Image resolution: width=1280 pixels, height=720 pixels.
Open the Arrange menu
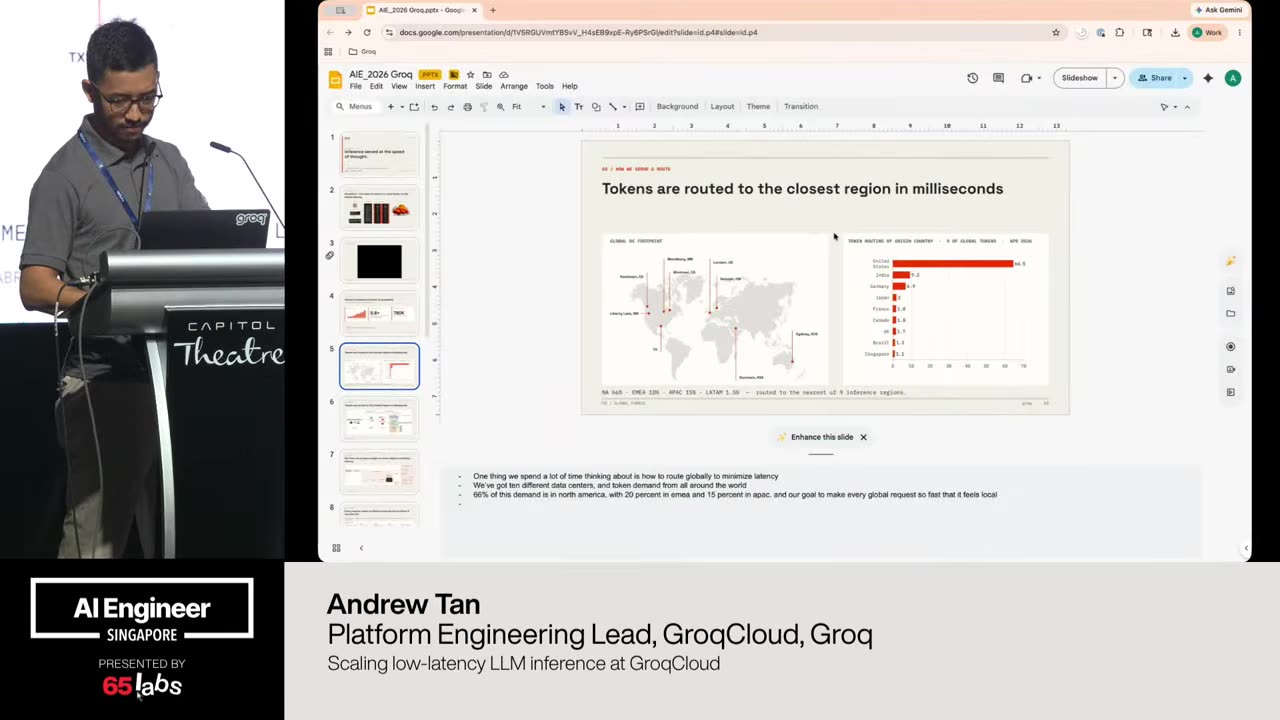[x=514, y=86]
